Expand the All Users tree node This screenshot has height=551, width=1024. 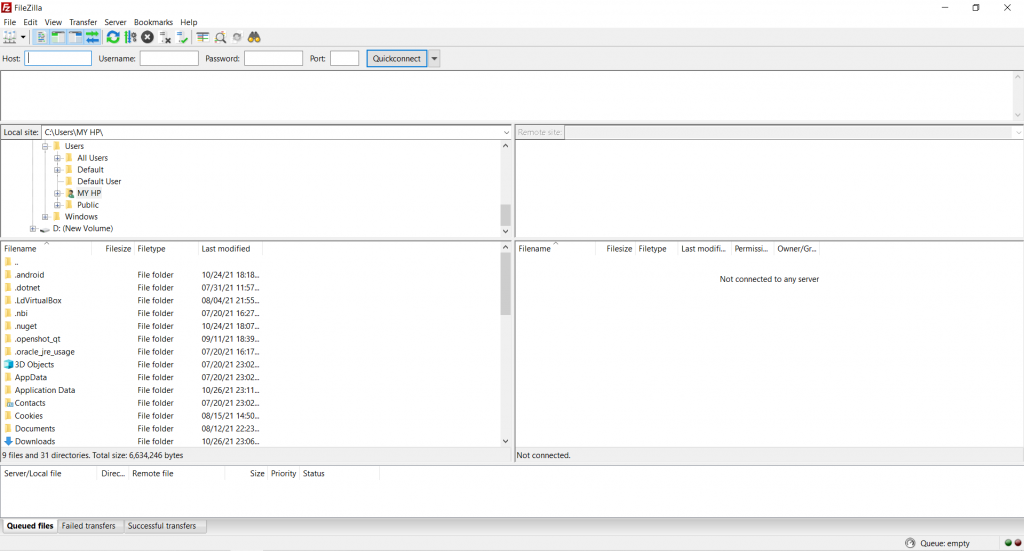point(57,158)
